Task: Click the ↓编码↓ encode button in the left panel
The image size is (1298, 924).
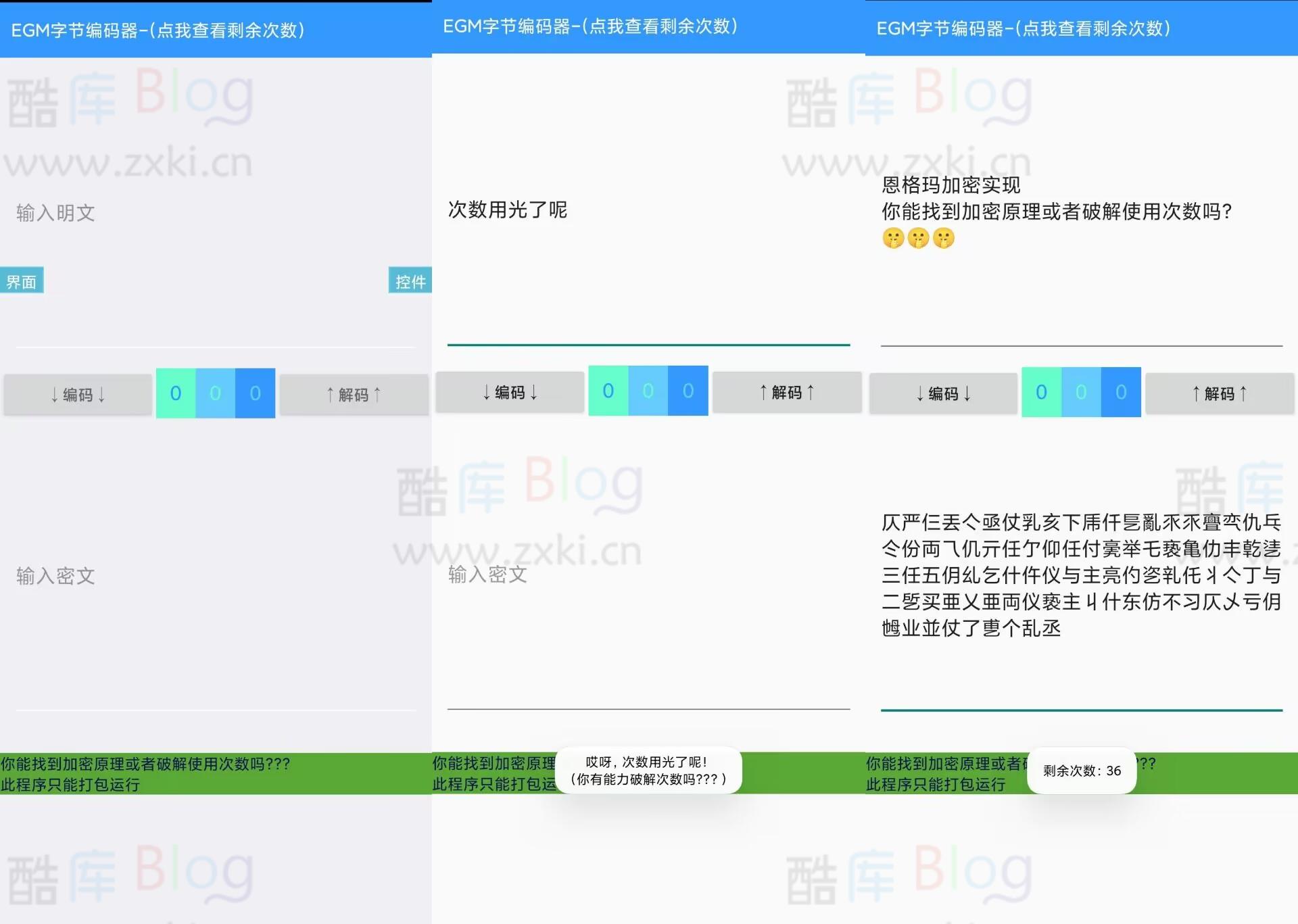Action: pyautogui.click(x=76, y=394)
